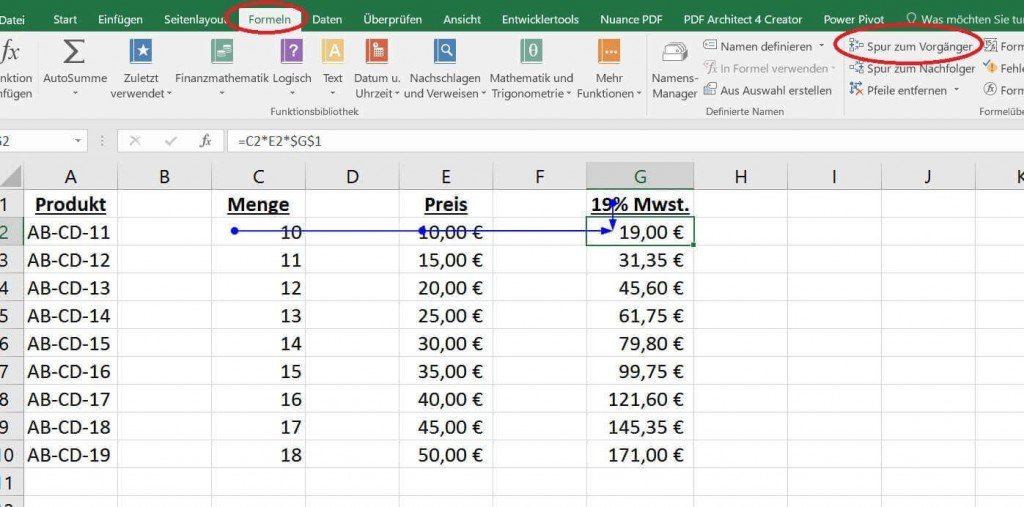Click Namen definieren
This screenshot has width=1024, height=507.
pyautogui.click(x=758, y=46)
